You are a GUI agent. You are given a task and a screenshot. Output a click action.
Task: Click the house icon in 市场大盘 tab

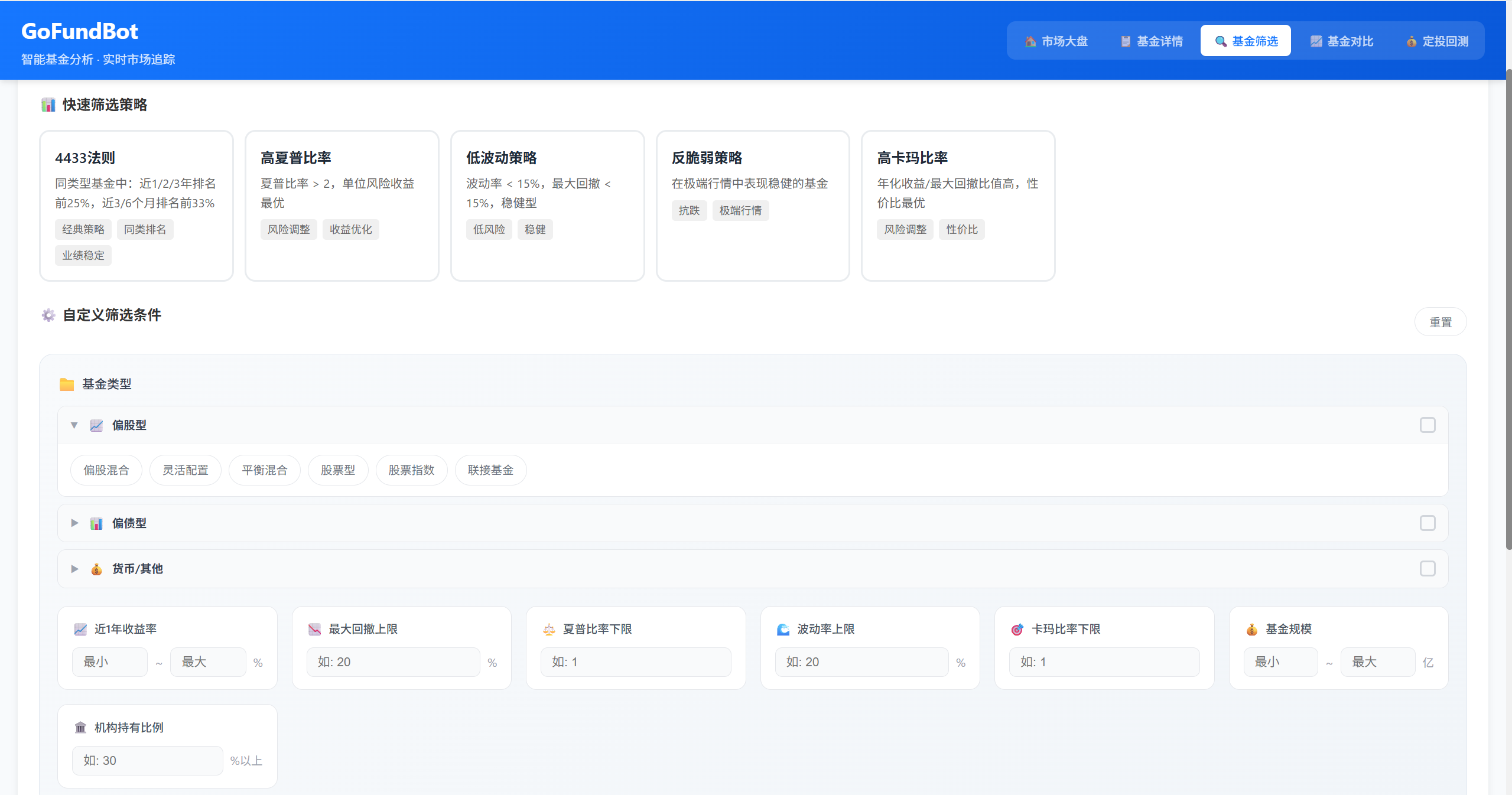coord(1030,41)
